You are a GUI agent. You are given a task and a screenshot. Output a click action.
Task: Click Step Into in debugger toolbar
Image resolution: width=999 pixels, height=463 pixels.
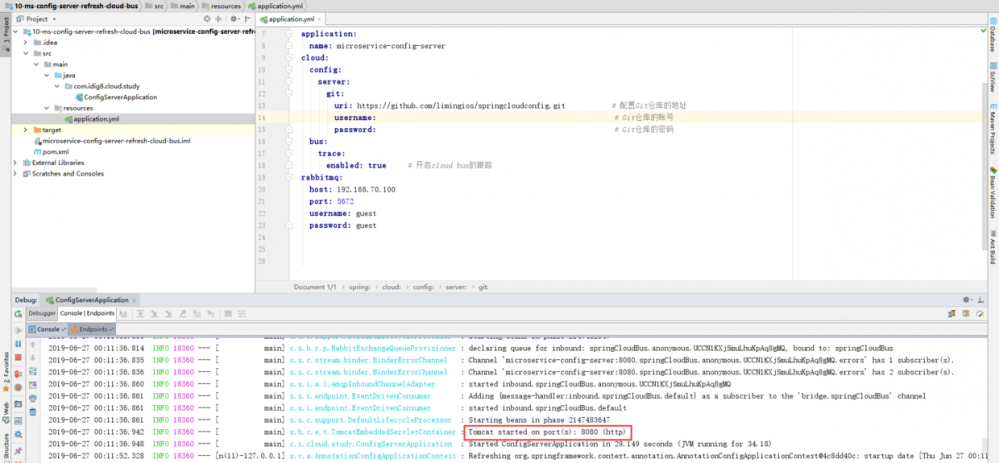tap(154, 314)
